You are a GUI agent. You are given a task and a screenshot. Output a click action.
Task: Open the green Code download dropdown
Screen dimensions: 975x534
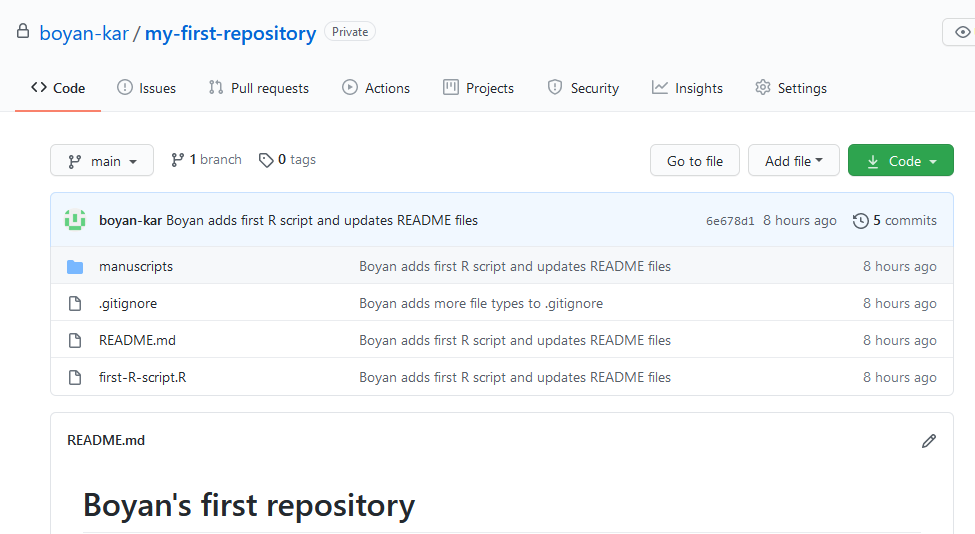pos(900,160)
